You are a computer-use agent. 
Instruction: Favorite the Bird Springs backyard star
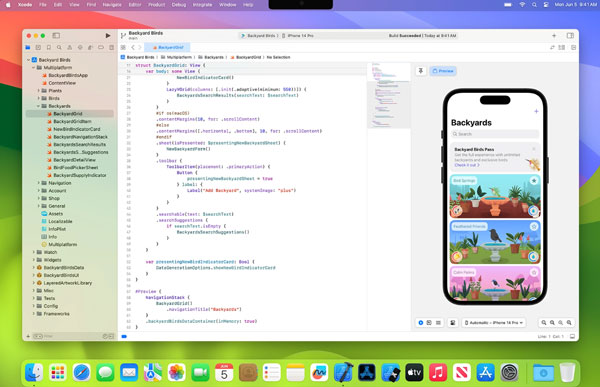click(x=534, y=180)
